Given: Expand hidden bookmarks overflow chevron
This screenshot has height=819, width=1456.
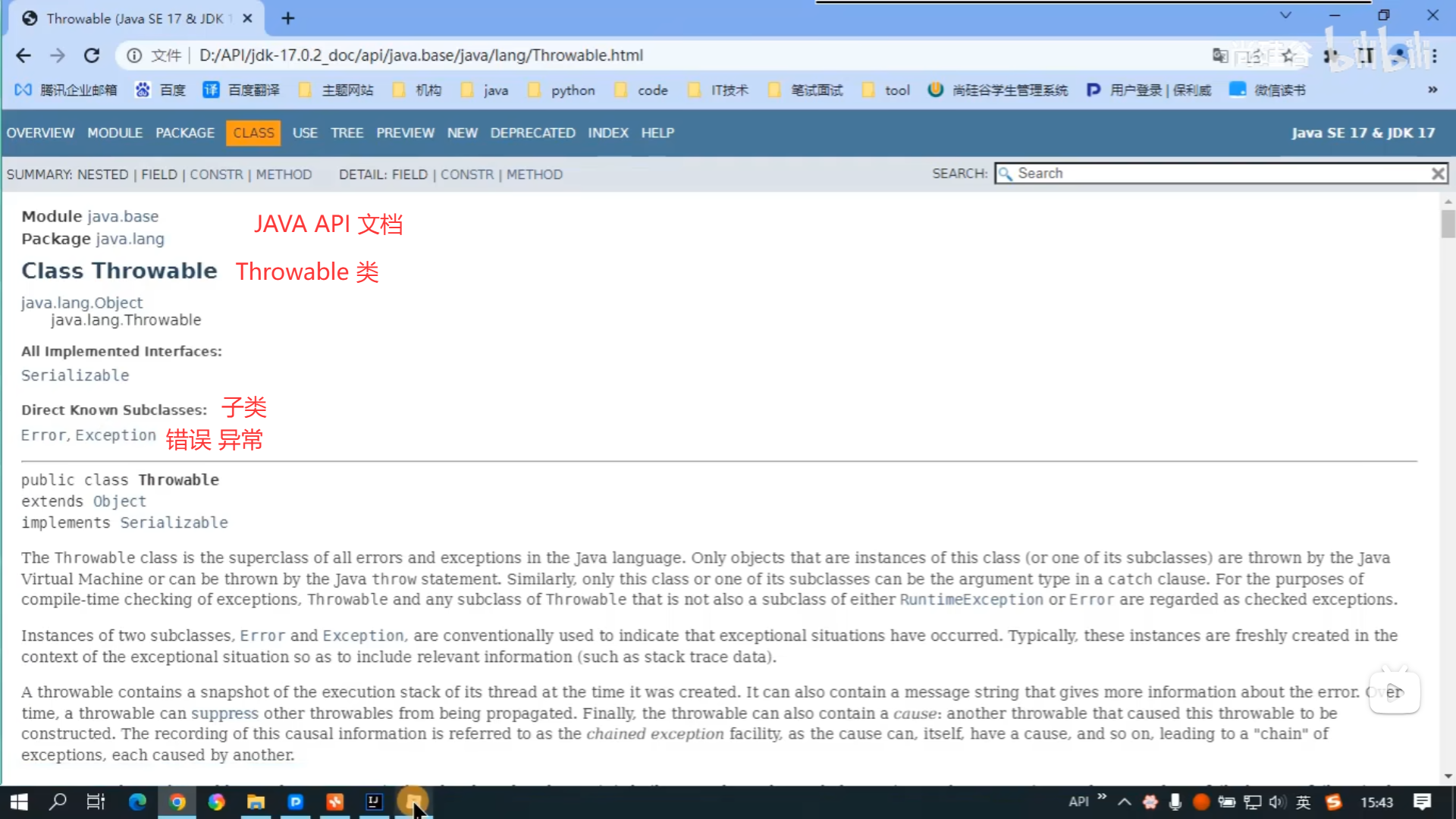Looking at the screenshot, I should pyautogui.click(x=1432, y=89).
